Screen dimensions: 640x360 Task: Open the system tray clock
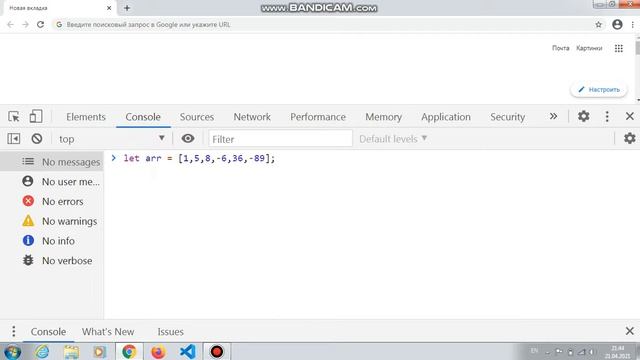pos(618,352)
